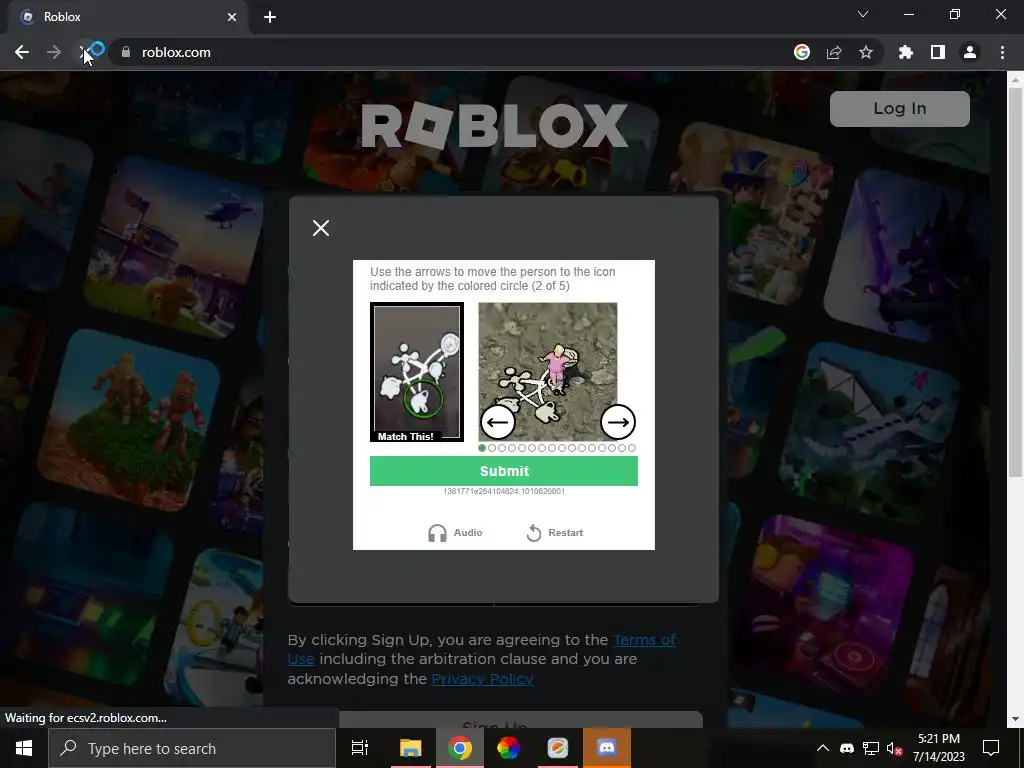Click the Log In button

[899, 108]
